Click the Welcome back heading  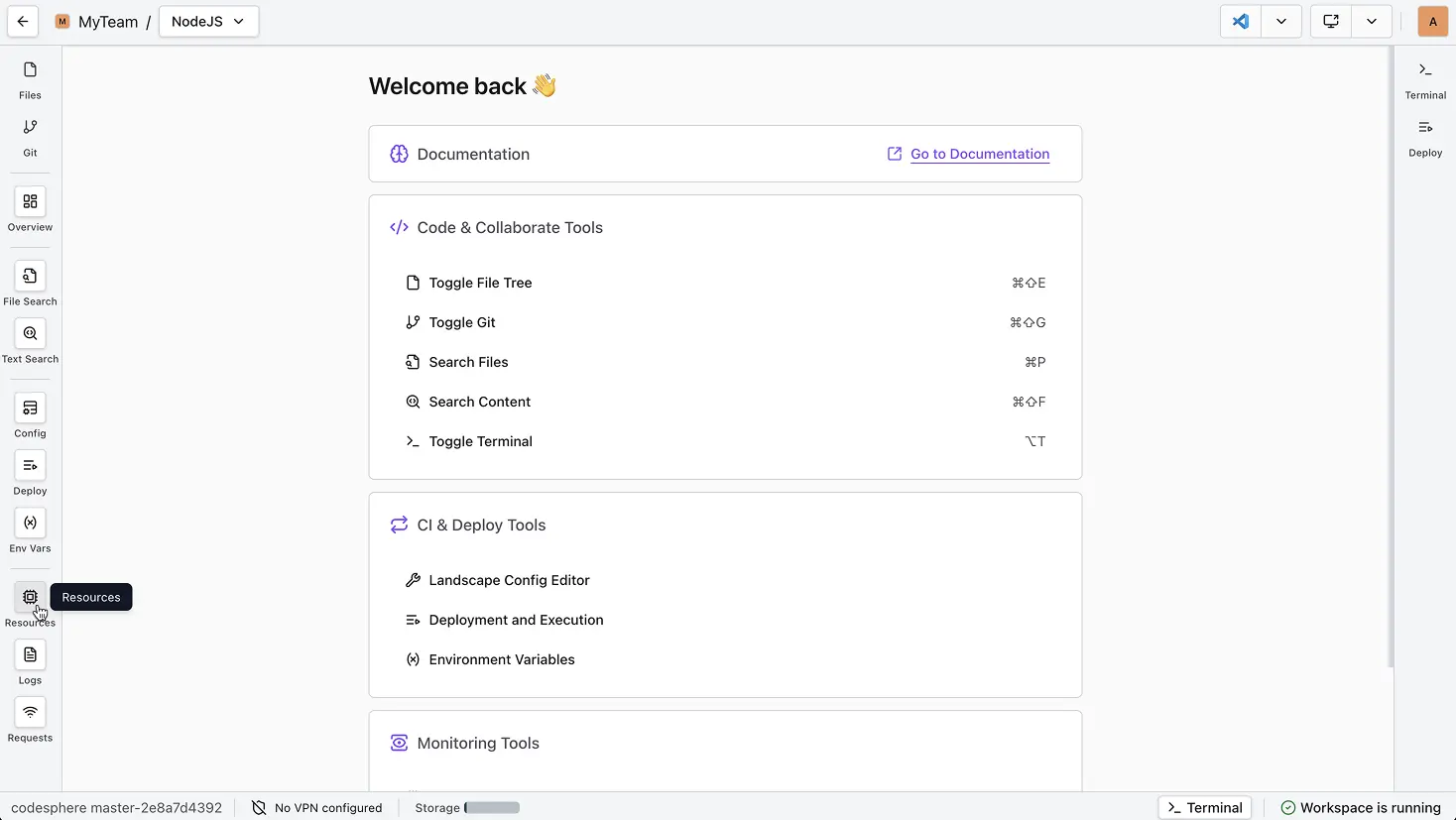[x=462, y=87]
